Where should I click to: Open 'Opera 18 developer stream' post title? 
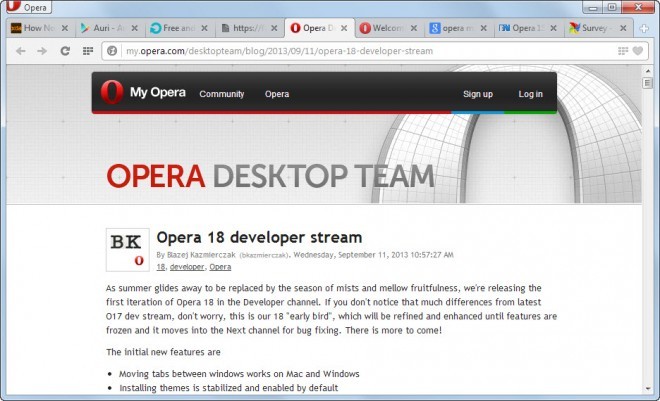[x=259, y=237]
